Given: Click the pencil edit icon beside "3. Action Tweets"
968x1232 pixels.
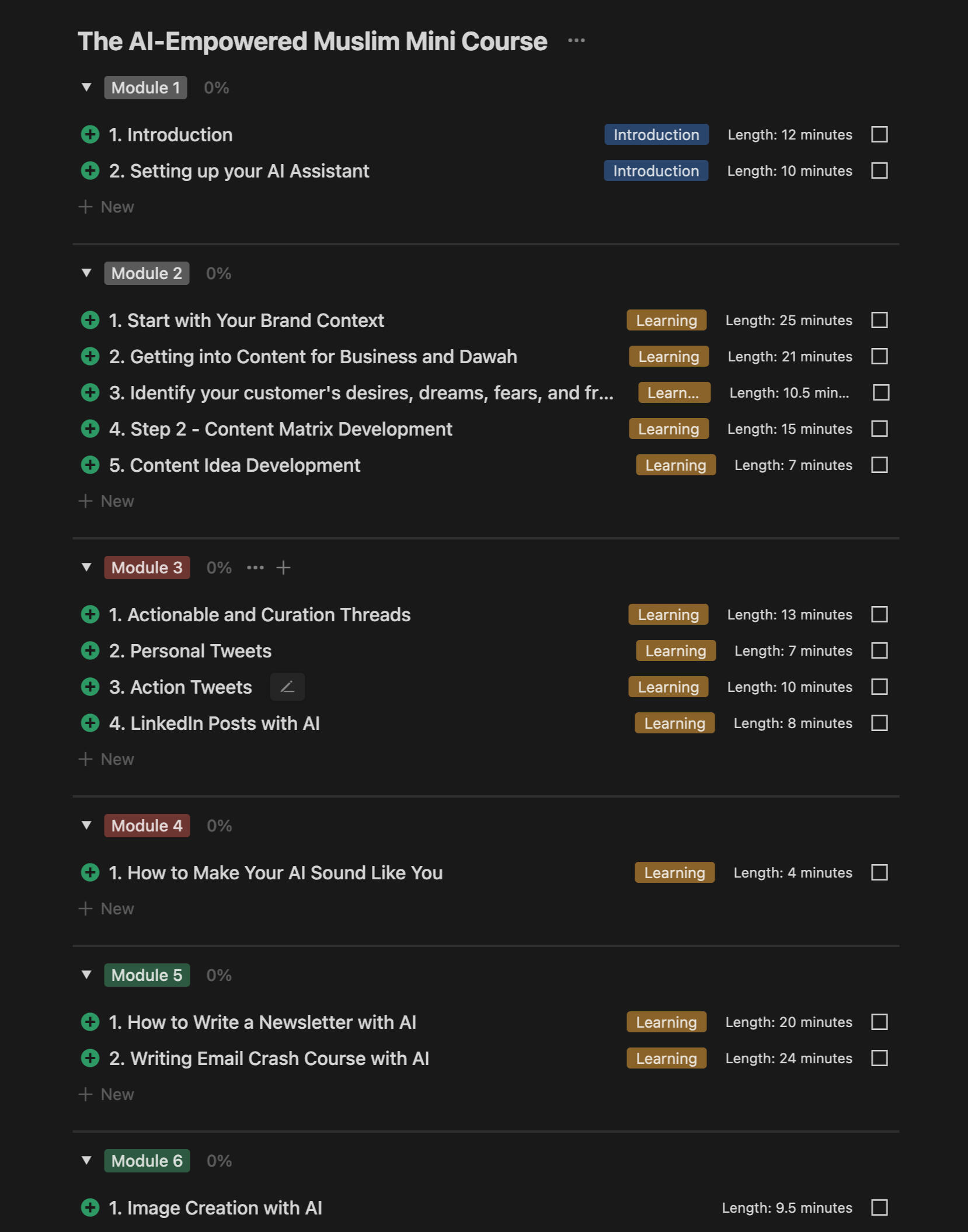Looking at the screenshot, I should click(x=287, y=687).
